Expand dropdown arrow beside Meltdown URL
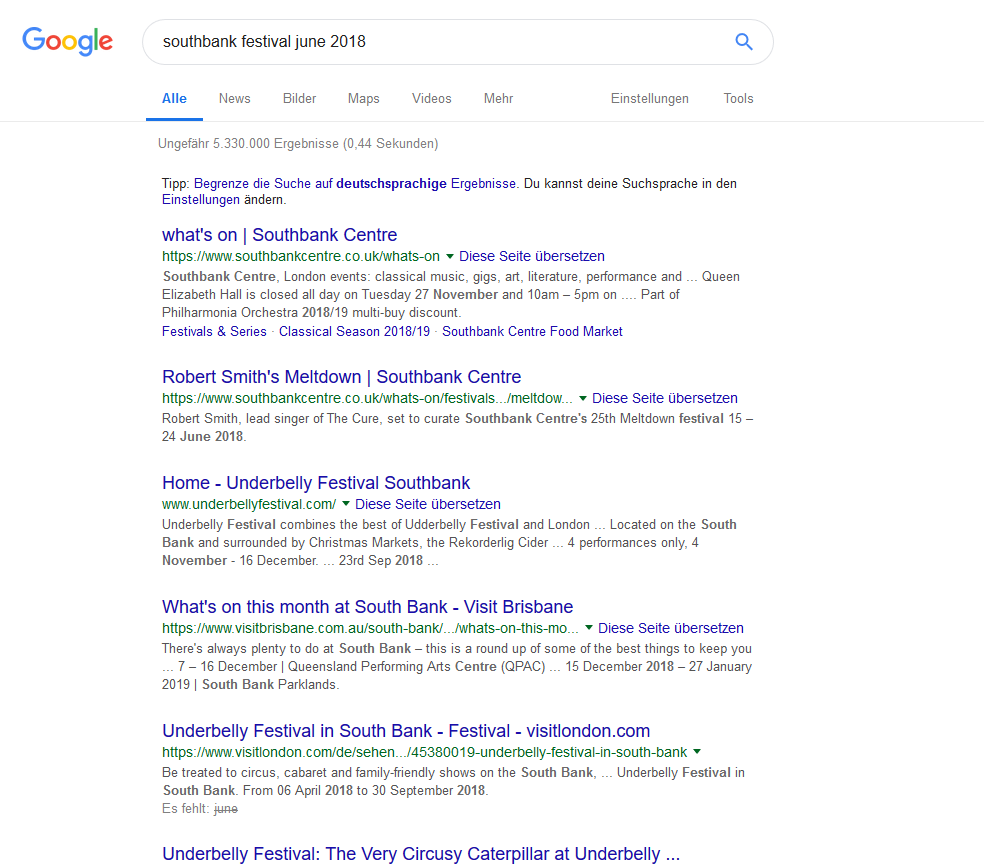 [583, 398]
